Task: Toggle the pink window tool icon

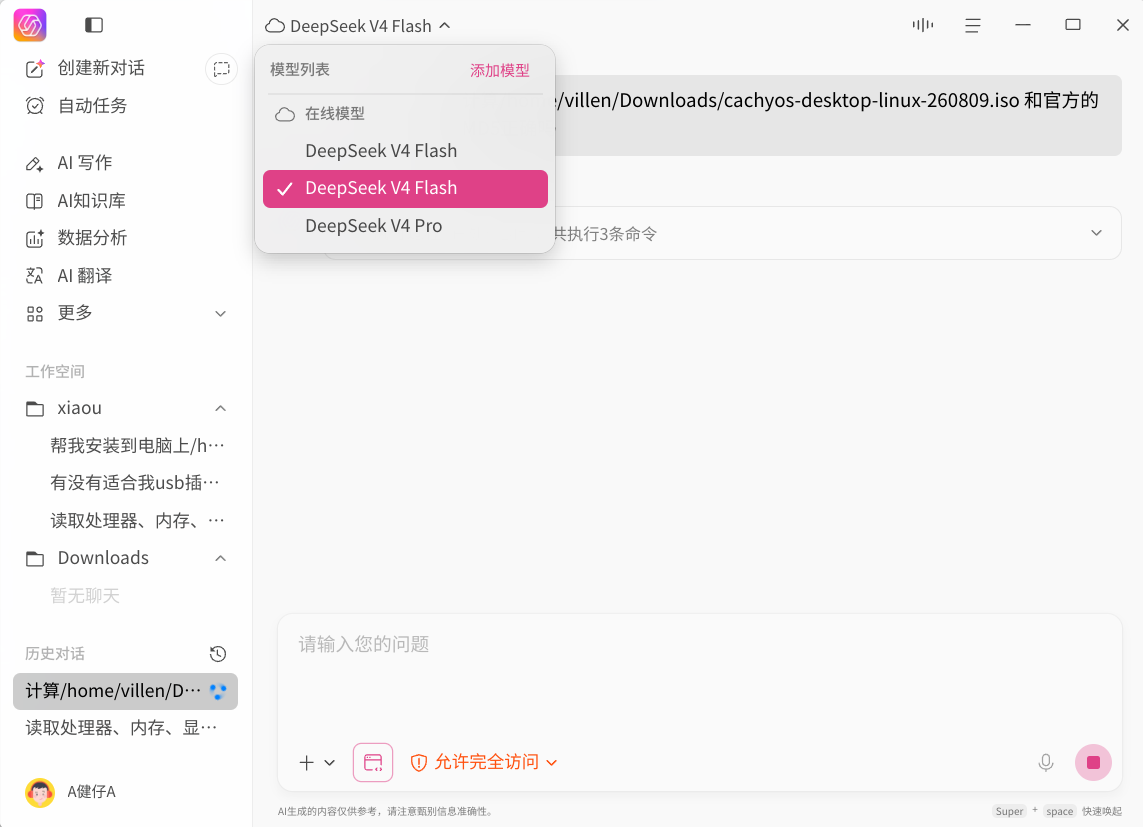Action: click(373, 763)
